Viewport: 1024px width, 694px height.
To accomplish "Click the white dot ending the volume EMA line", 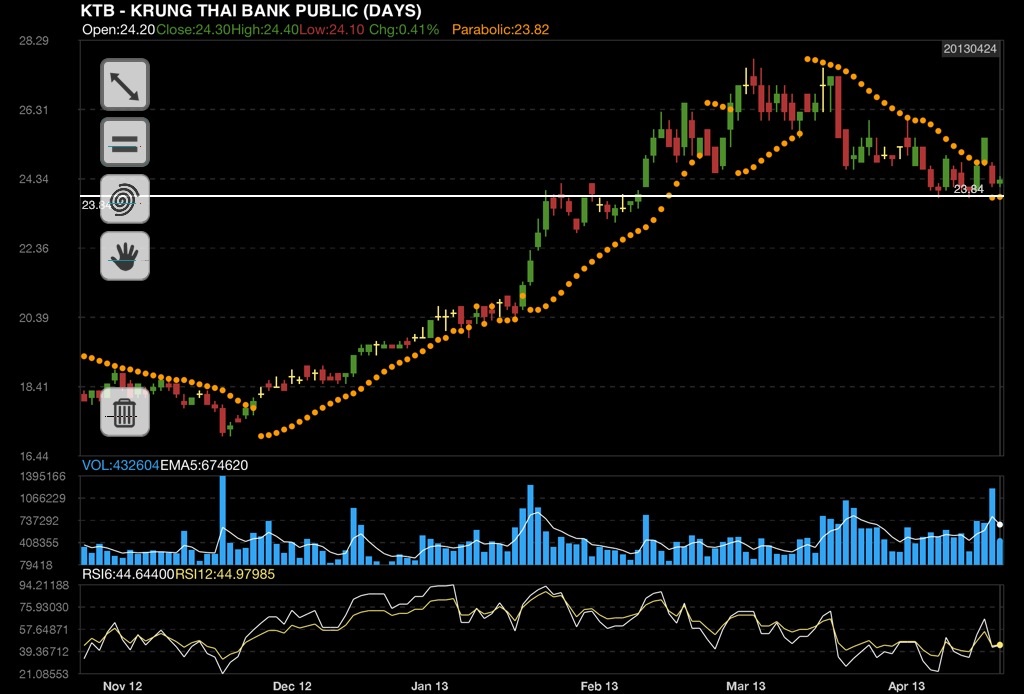I will (x=1000, y=524).
